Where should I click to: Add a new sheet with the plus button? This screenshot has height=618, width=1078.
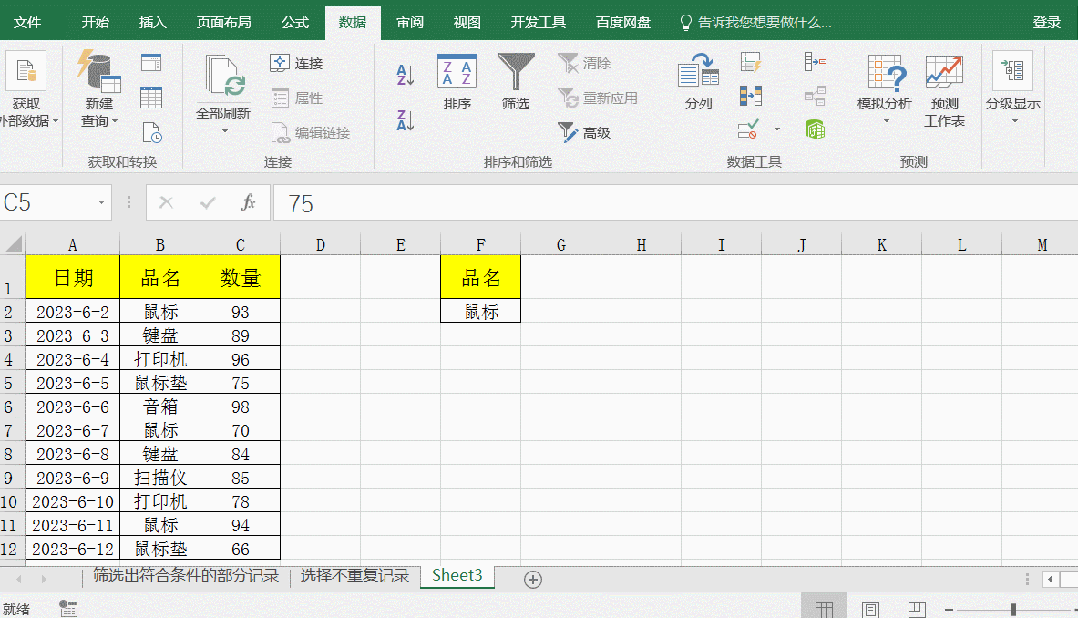coord(533,580)
